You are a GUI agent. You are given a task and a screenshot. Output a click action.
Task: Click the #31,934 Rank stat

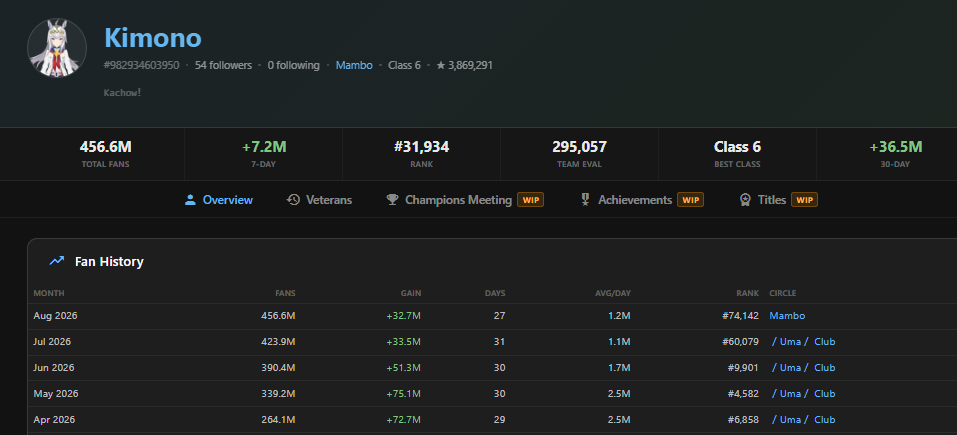point(422,153)
